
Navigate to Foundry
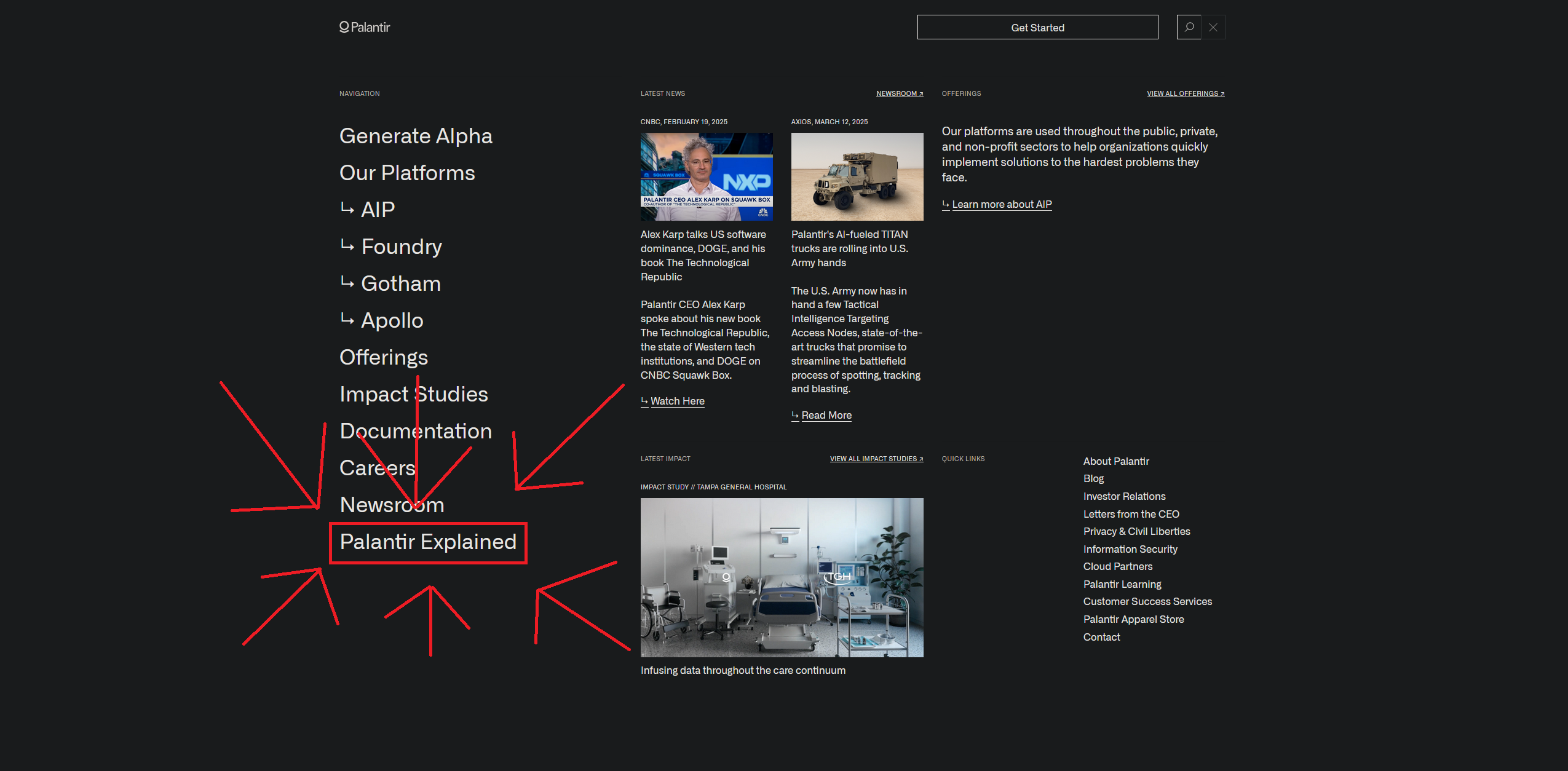click(x=401, y=247)
